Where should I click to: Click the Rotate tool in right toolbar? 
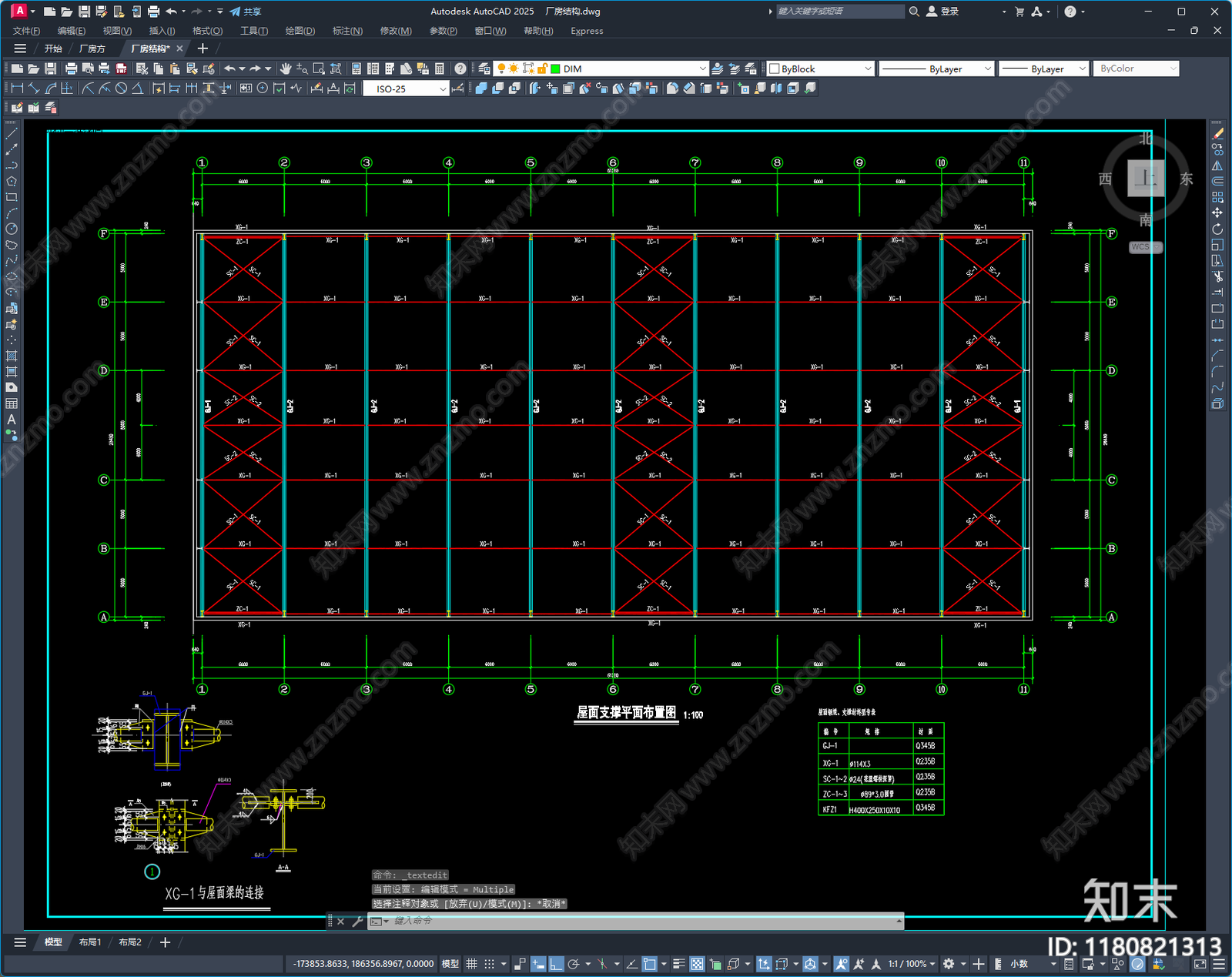pos(1217,229)
